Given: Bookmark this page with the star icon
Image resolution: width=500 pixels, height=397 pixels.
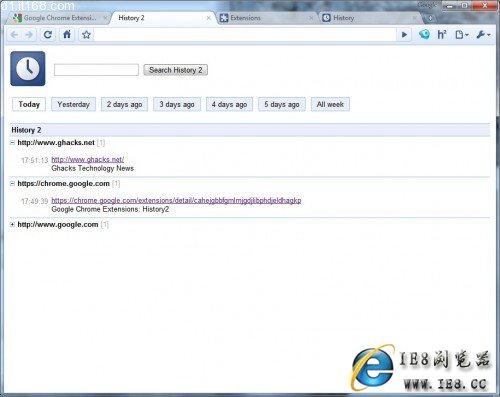Looking at the screenshot, I should pos(86,35).
